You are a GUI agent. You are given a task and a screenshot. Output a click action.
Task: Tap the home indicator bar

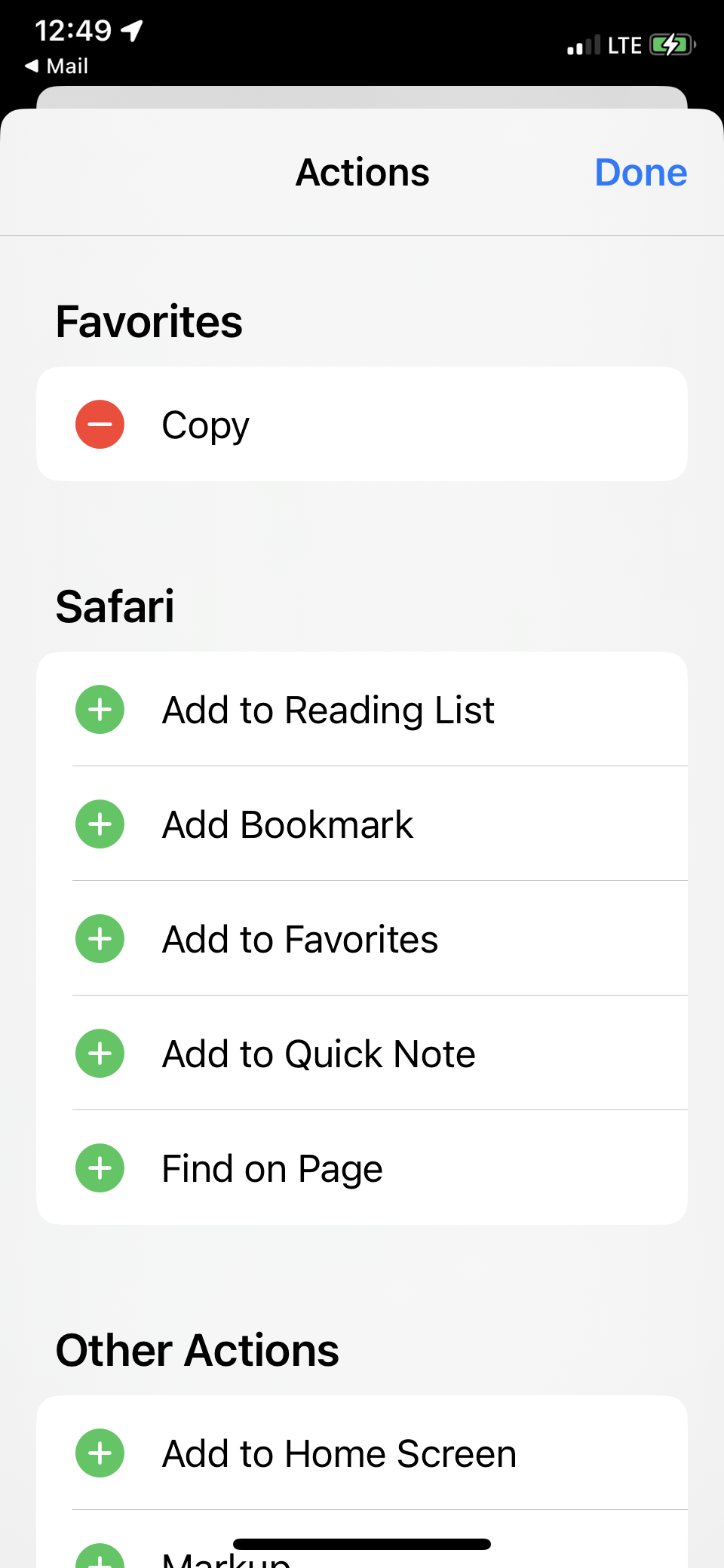coord(362,1544)
